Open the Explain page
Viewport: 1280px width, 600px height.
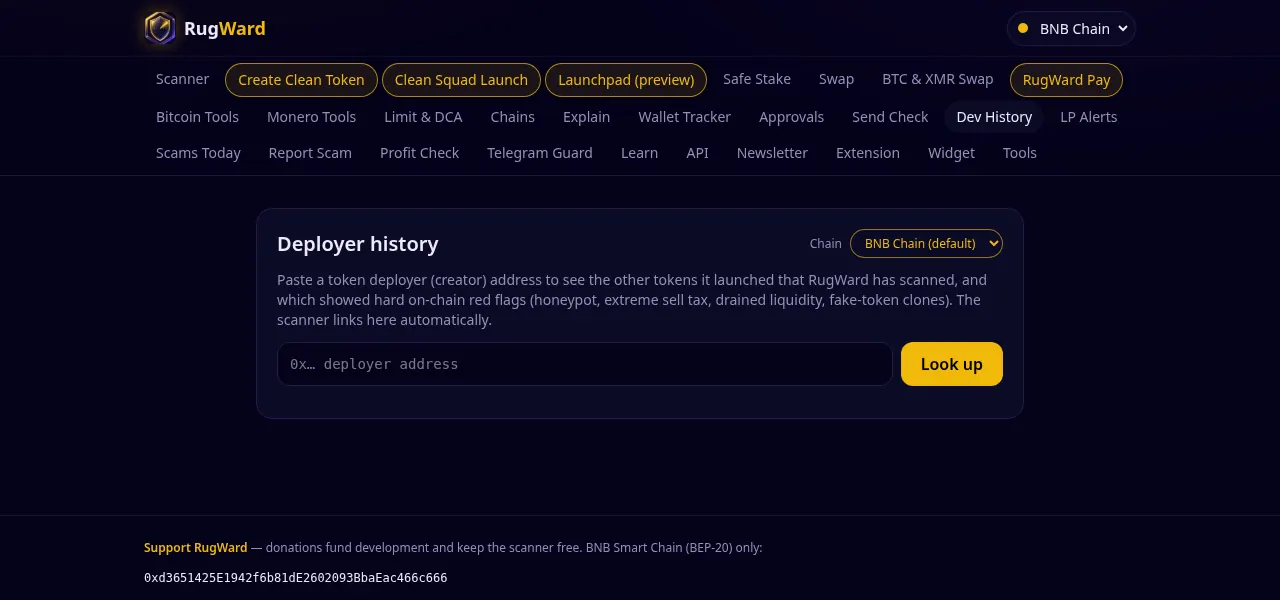click(587, 117)
